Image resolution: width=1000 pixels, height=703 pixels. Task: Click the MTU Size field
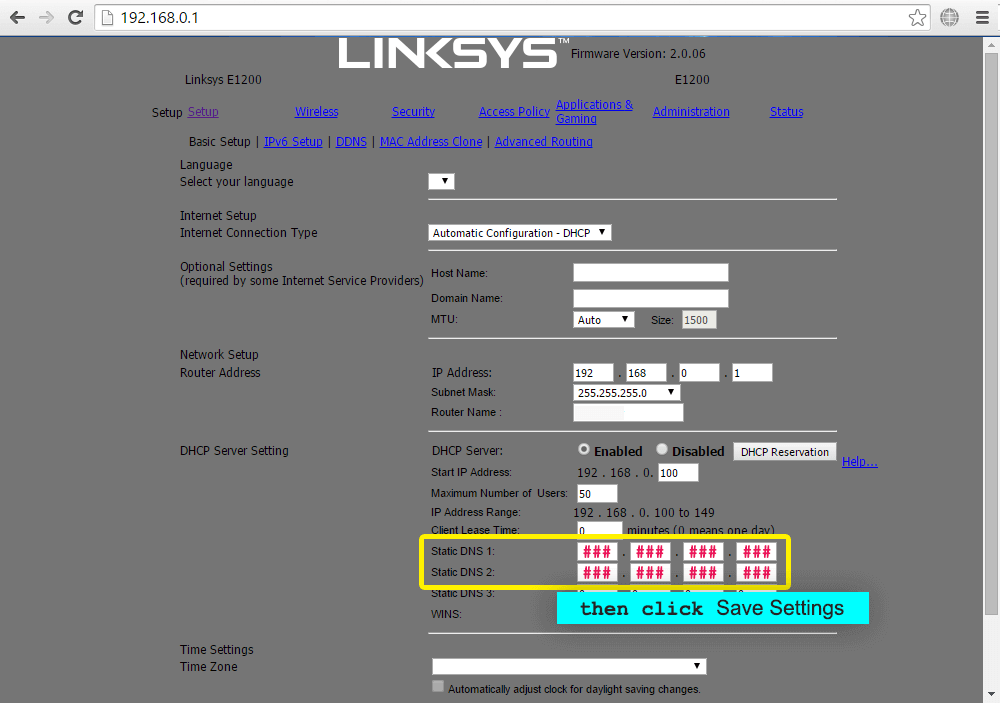699,320
